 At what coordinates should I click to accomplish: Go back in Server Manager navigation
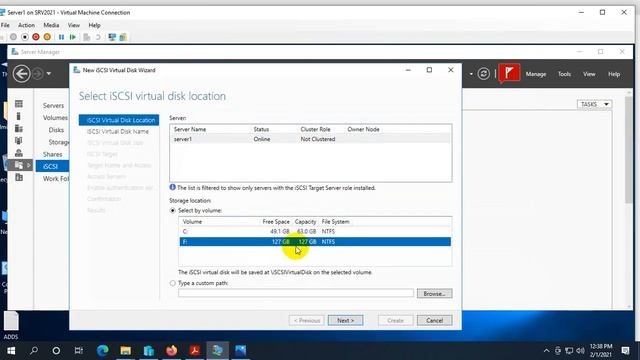click(x=21, y=74)
